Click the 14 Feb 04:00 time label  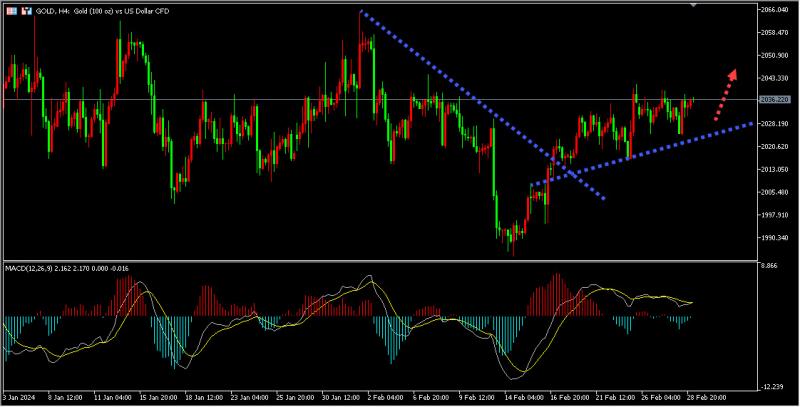[x=524, y=397]
